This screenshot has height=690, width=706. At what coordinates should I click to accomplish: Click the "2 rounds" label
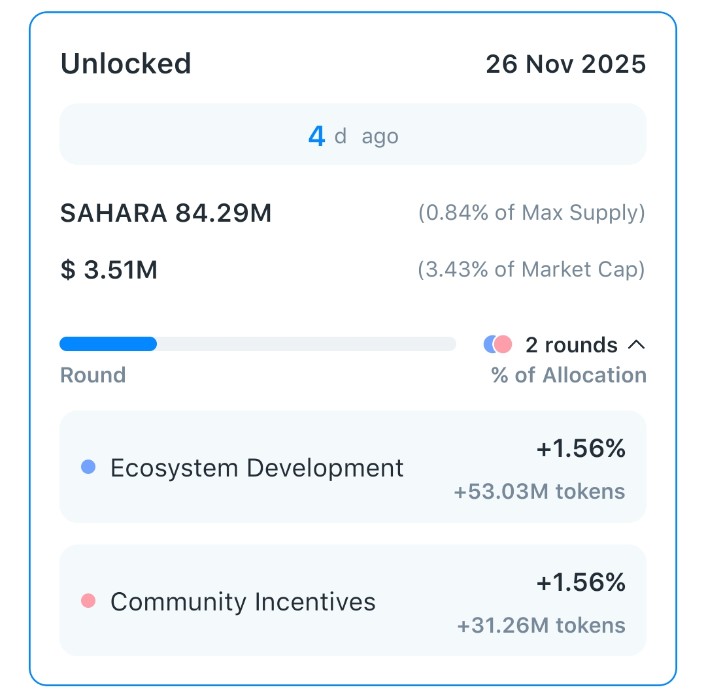pyautogui.click(x=571, y=345)
